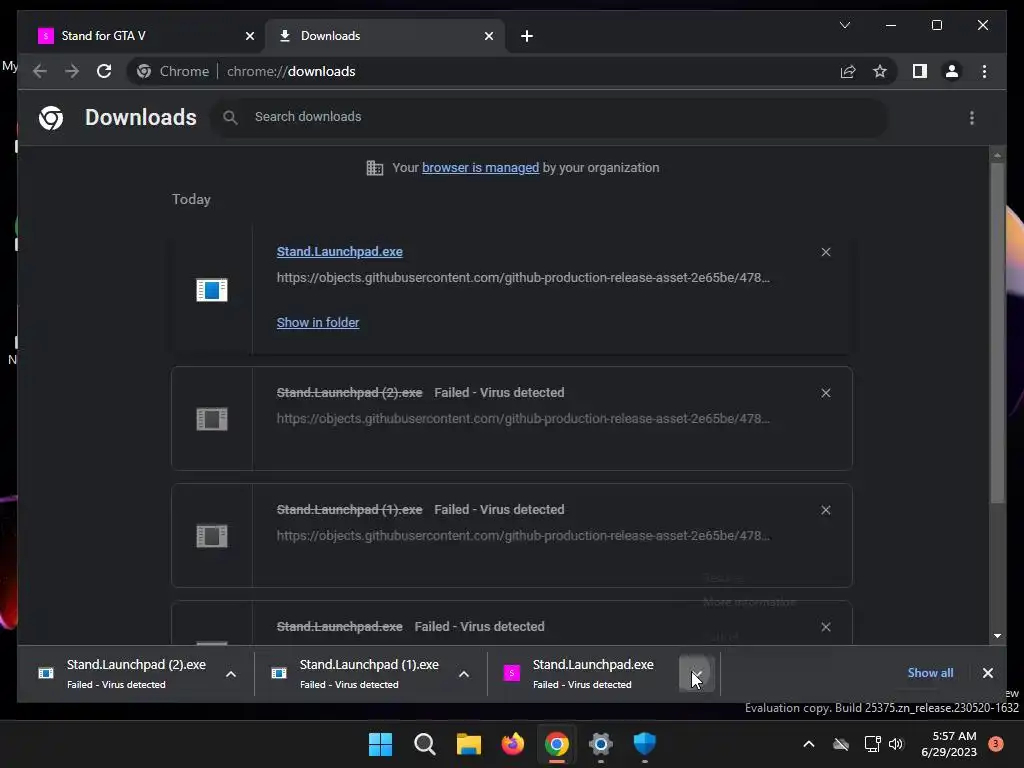Viewport: 1024px width, 768px height.
Task: Click the cloud icon in system tray
Action: click(x=841, y=744)
